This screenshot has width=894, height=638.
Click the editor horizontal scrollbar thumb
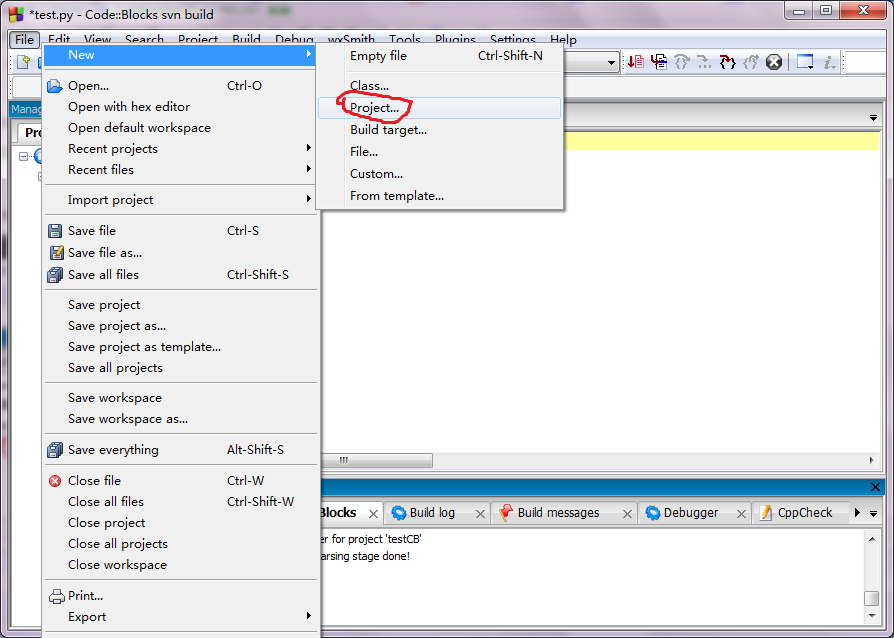[376, 460]
